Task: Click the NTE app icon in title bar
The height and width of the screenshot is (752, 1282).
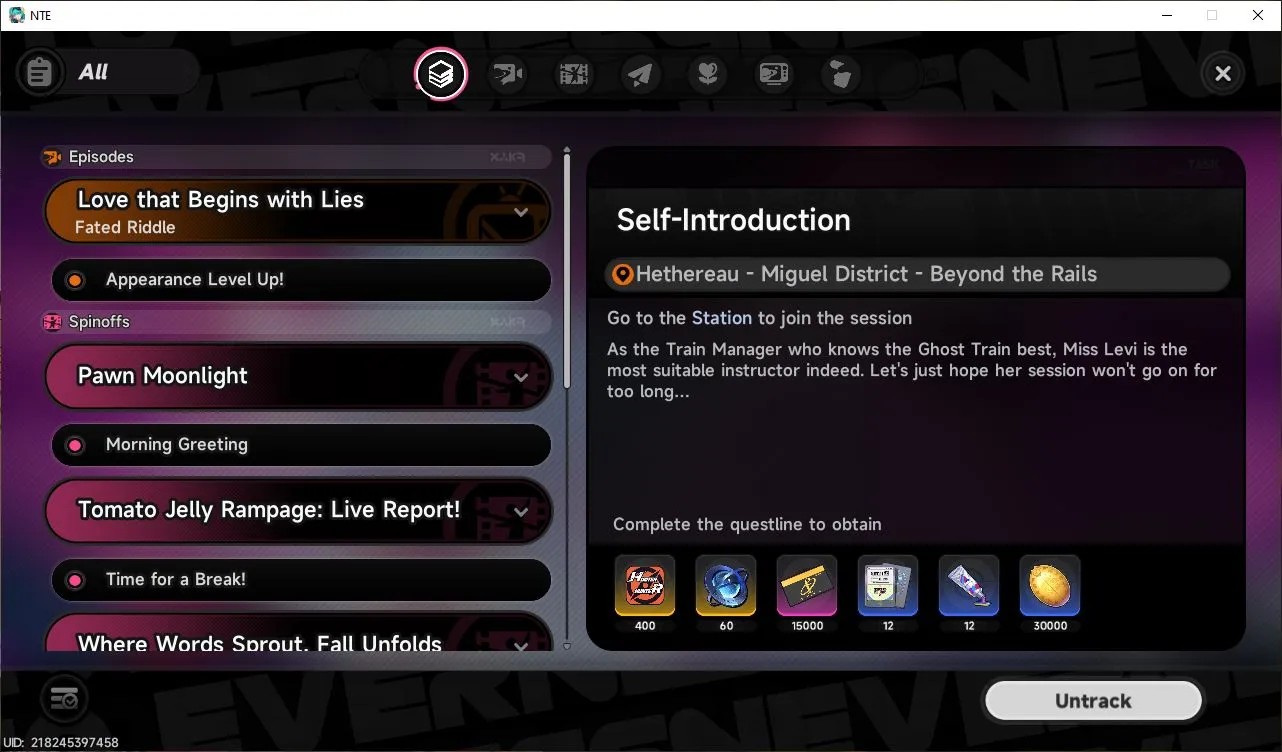Action: (17, 15)
